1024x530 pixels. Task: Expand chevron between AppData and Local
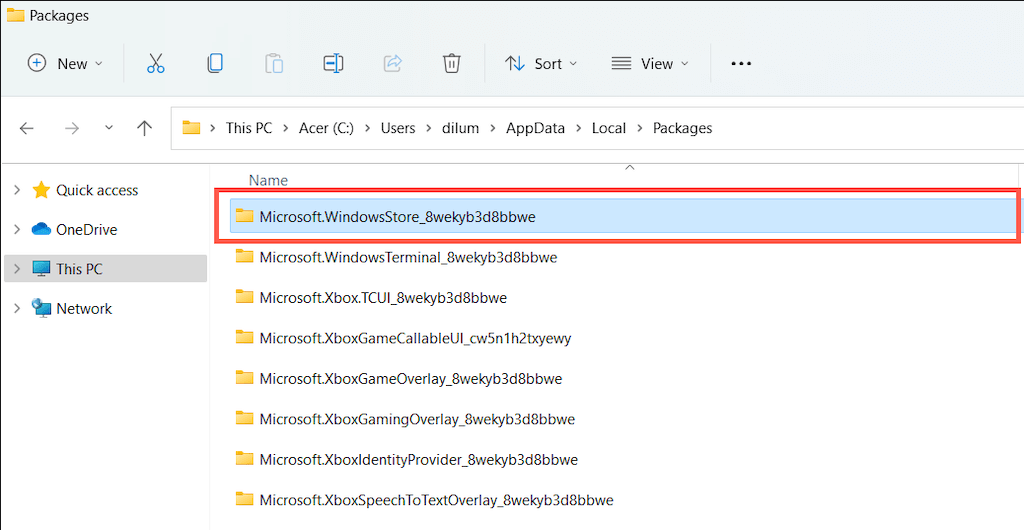tap(578, 129)
